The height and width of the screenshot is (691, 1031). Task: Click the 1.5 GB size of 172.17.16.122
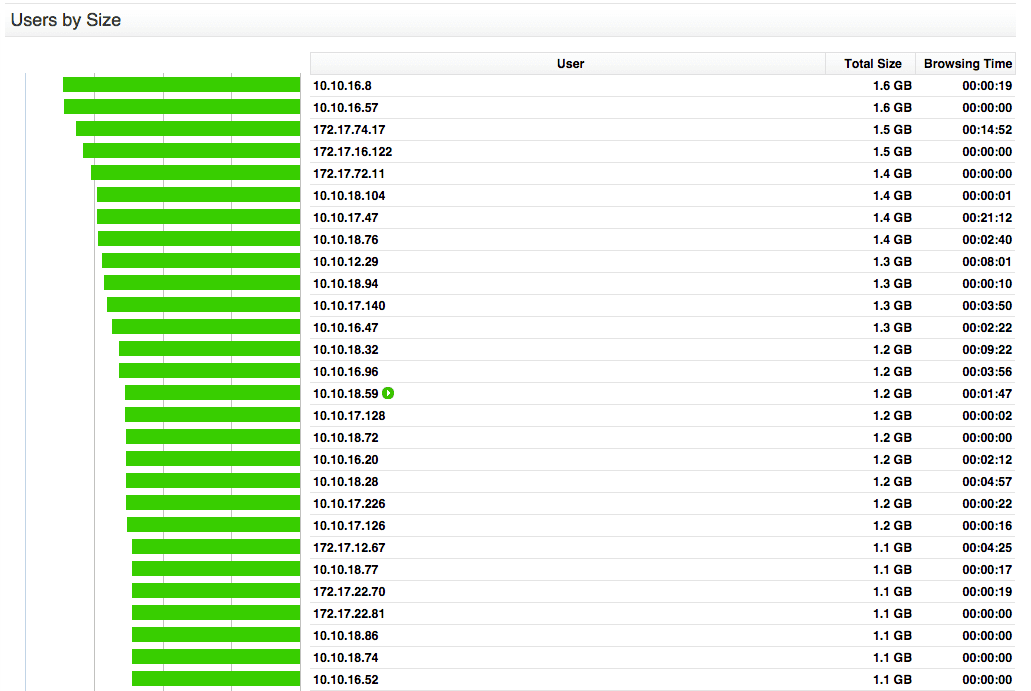click(892, 152)
